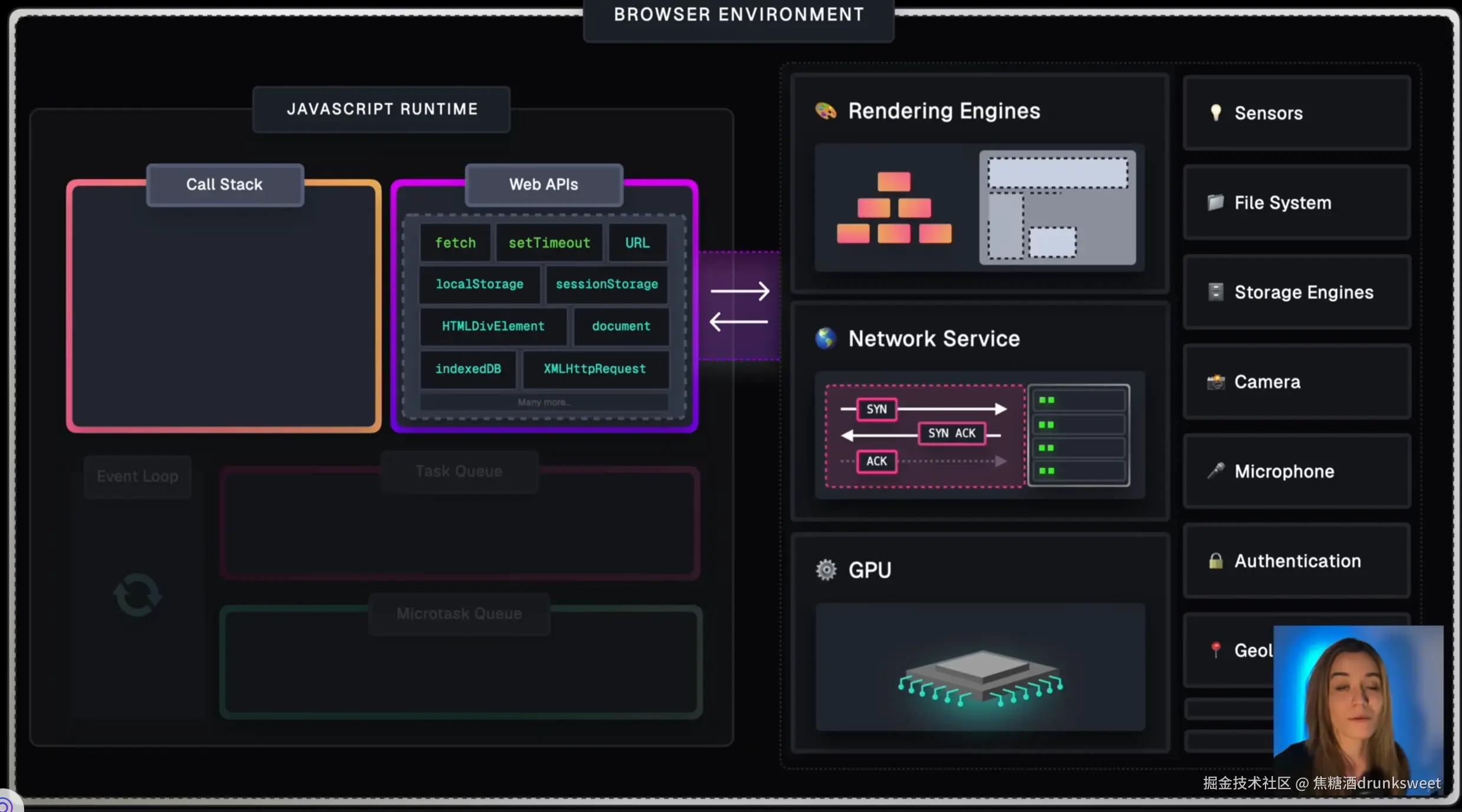The height and width of the screenshot is (812, 1462).
Task: Click the SYN ACK handshake label
Action: tap(951, 433)
